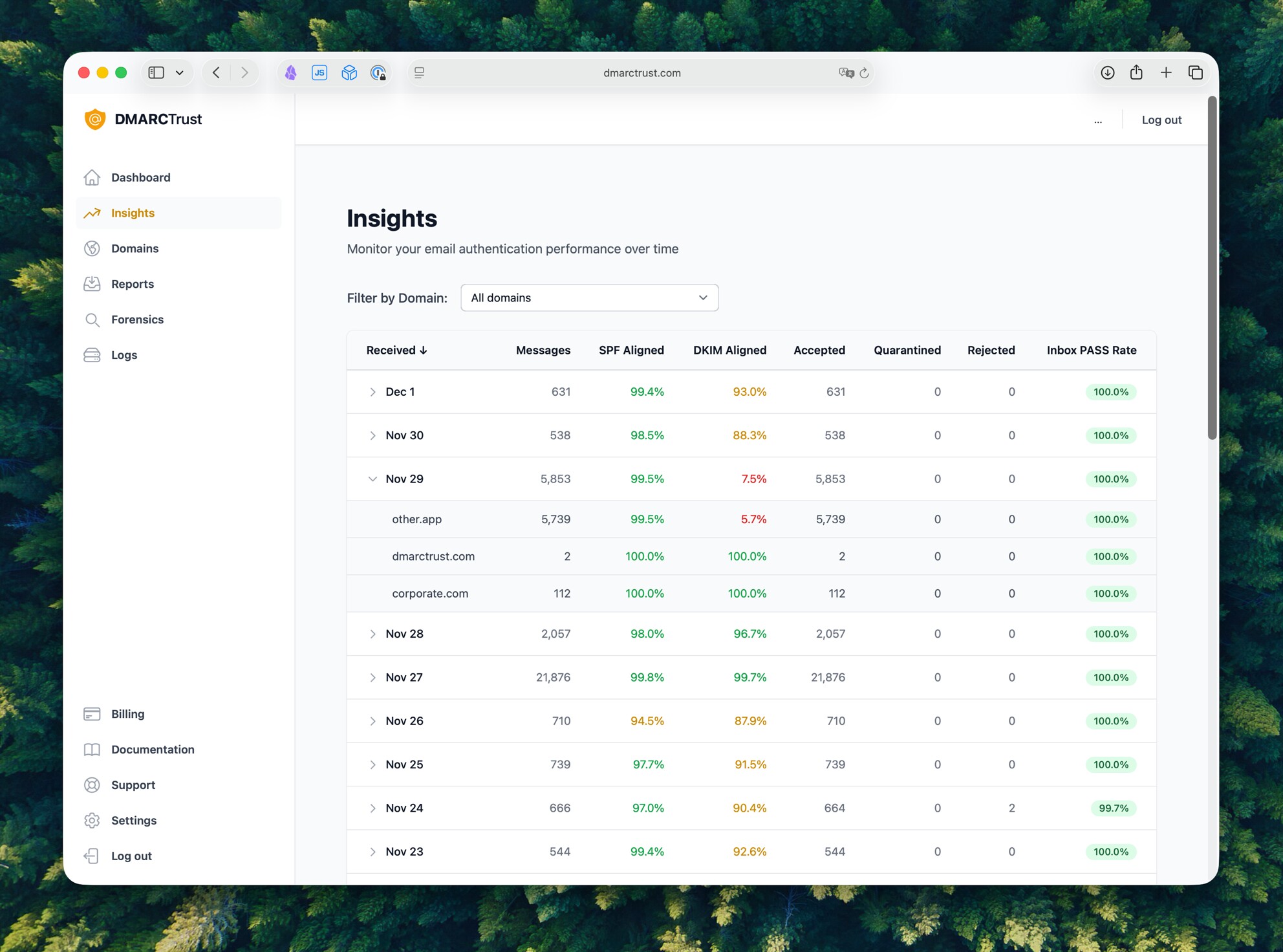Reload the page with refresh icon
This screenshot has height=952, width=1283.
click(864, 73)
